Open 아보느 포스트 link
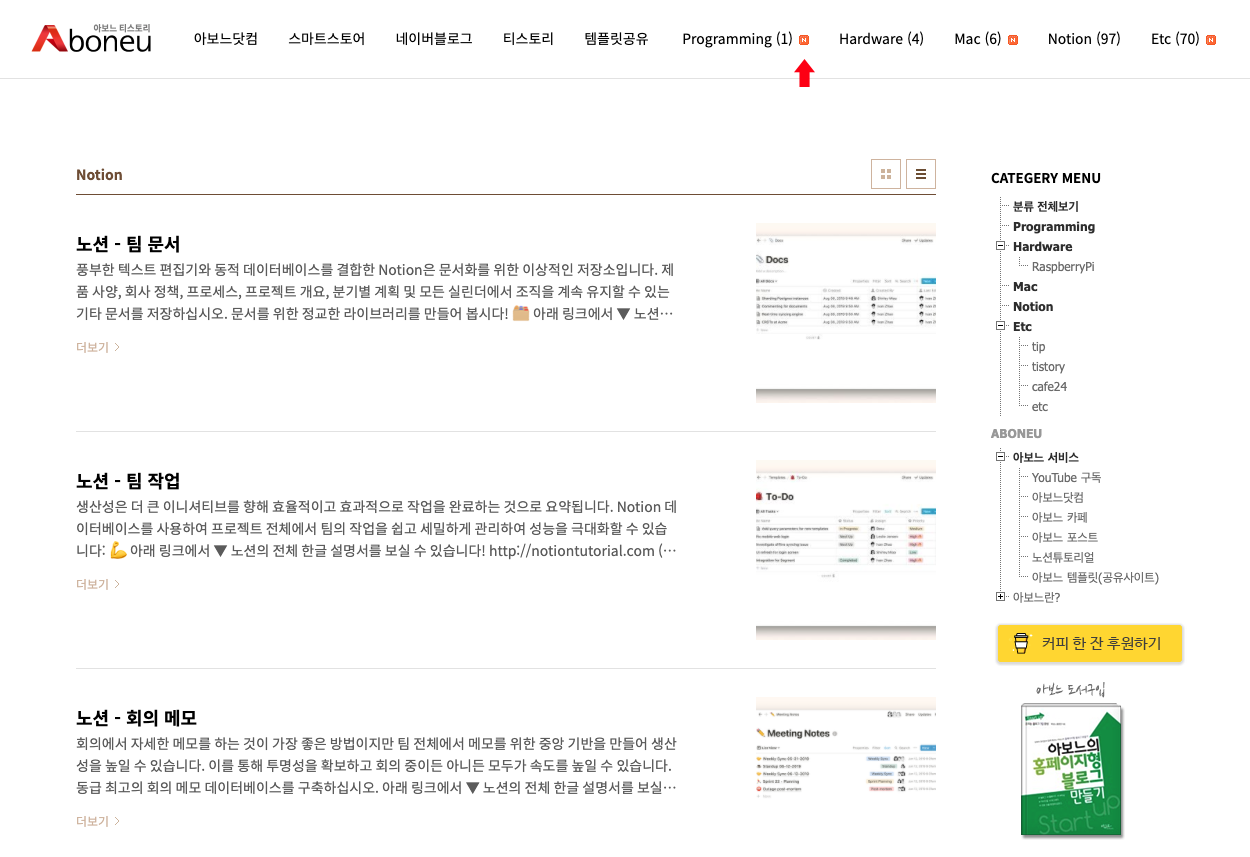 coord(1065,537)
